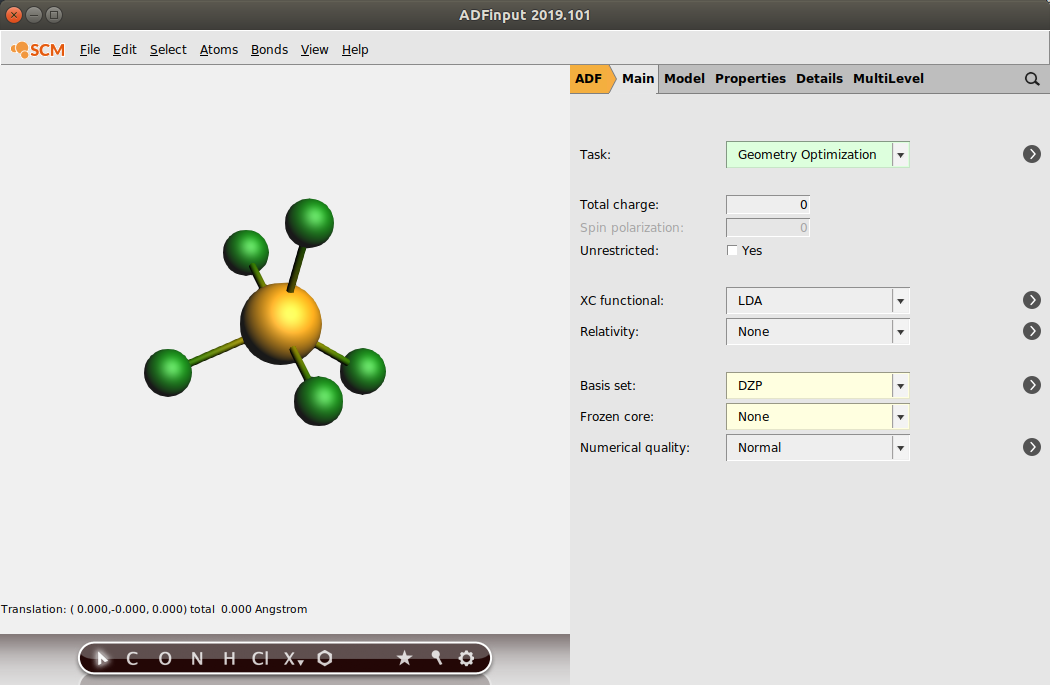1050x685 pixels.
Task: Maximize the ADFinput window
Action: tap(54, 14)
